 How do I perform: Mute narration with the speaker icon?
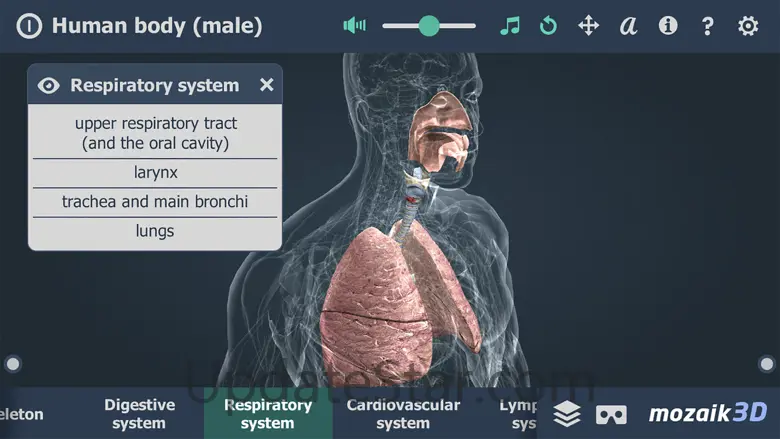355,25
